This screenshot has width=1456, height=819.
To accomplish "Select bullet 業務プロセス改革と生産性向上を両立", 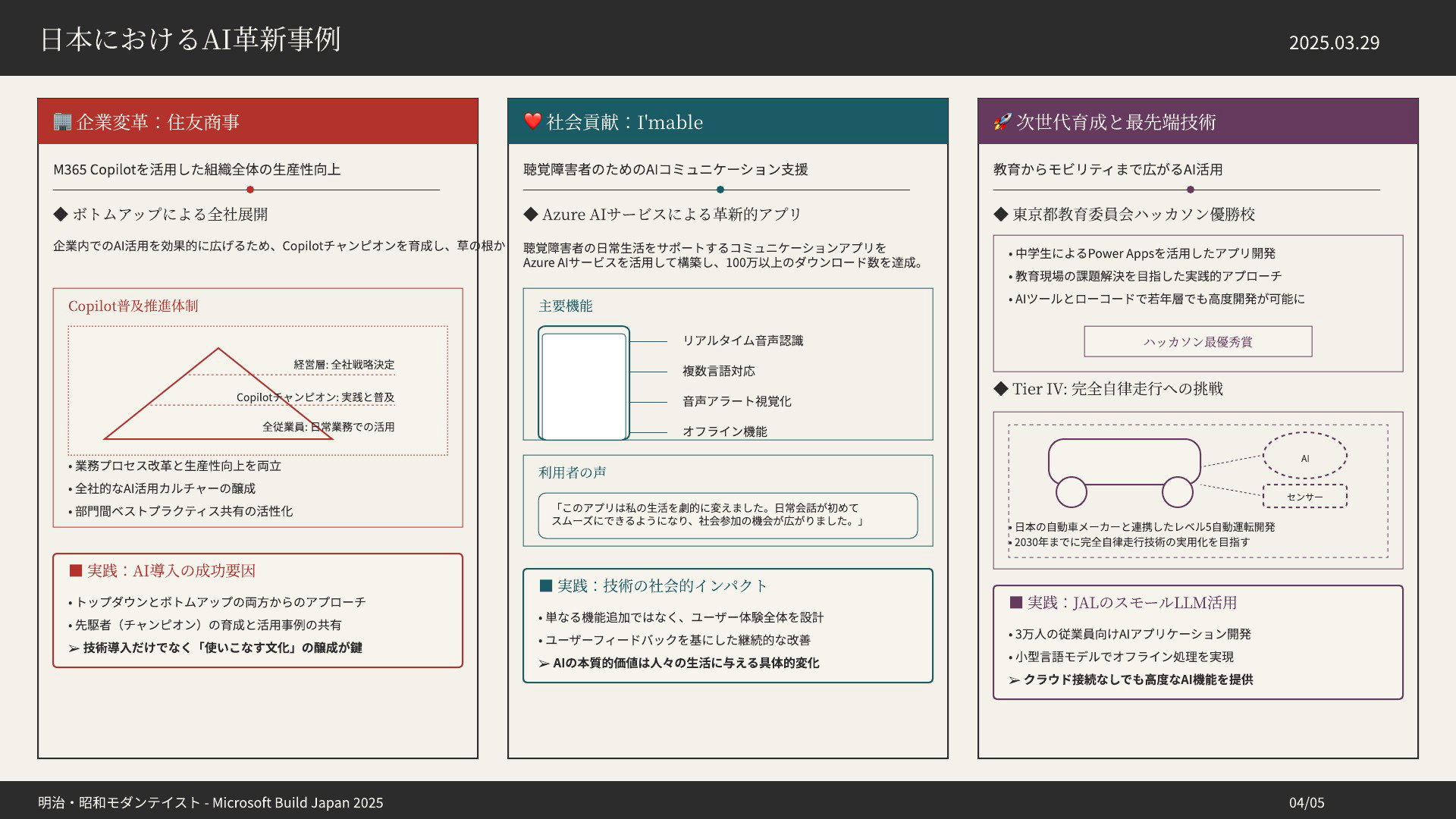I will (x=175, y=466).
